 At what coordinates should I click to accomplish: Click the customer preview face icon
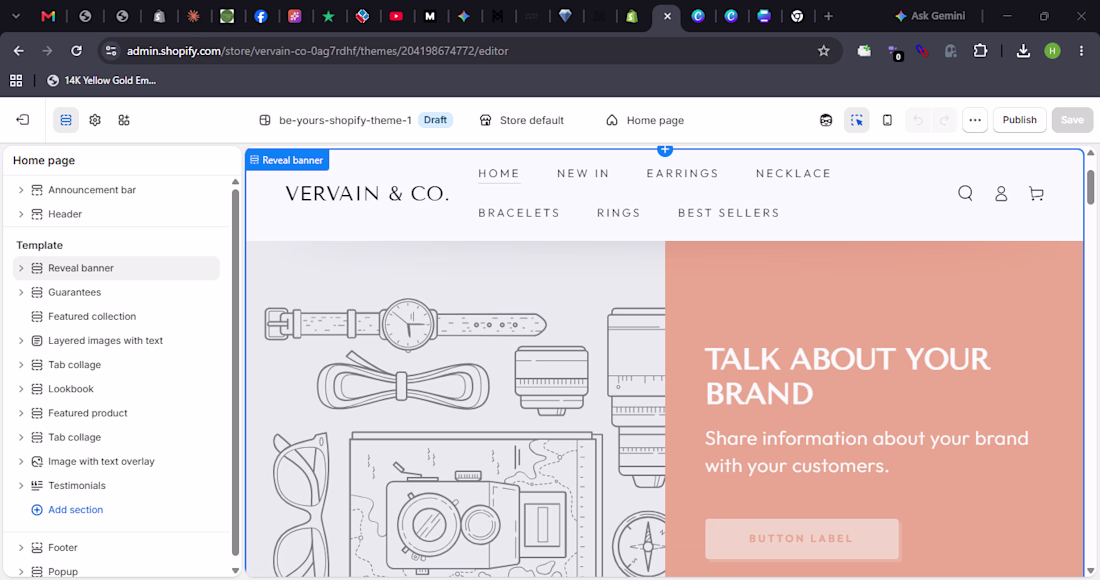[826, 120]
